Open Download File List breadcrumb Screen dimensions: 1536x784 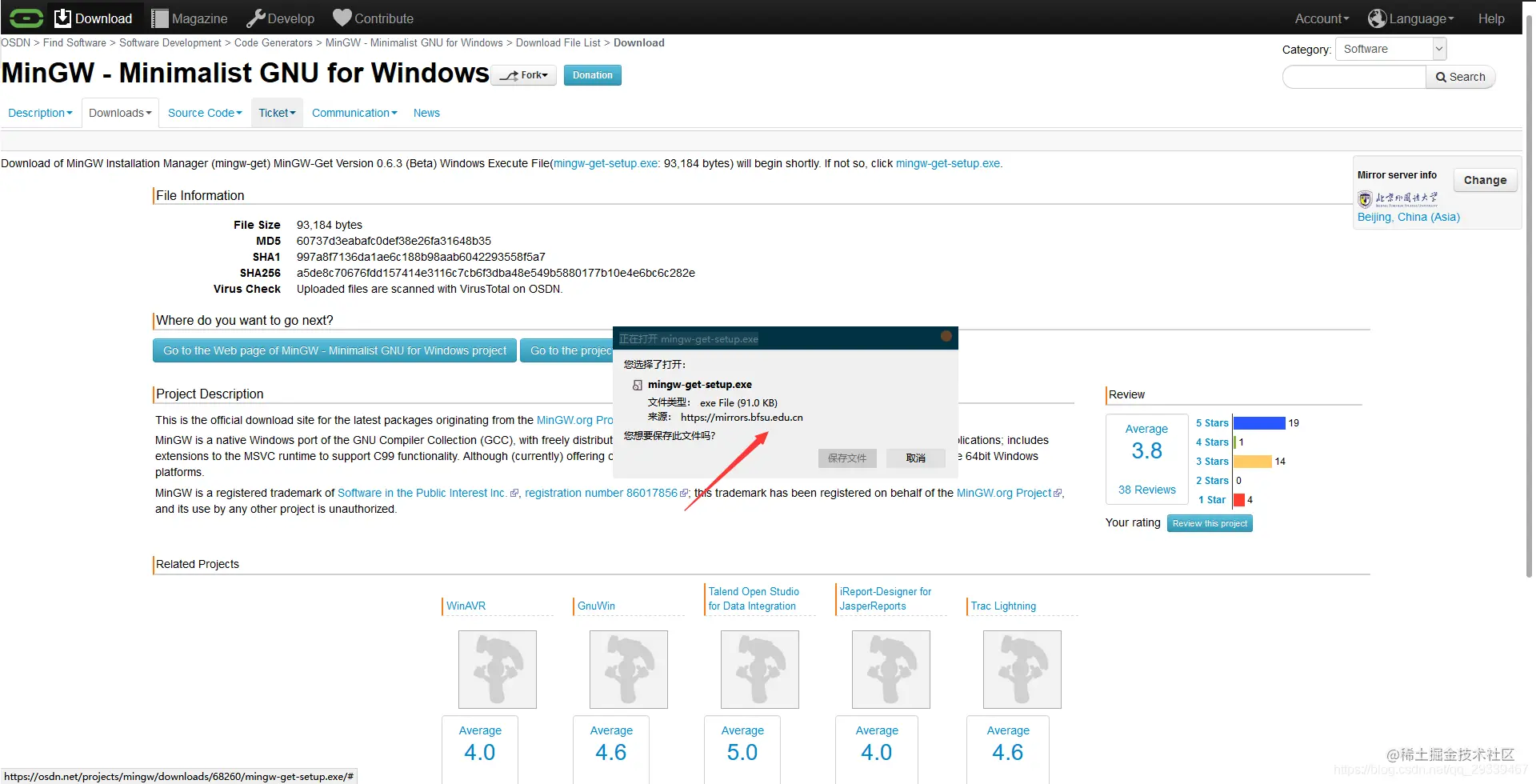click(x=558, y=43)
